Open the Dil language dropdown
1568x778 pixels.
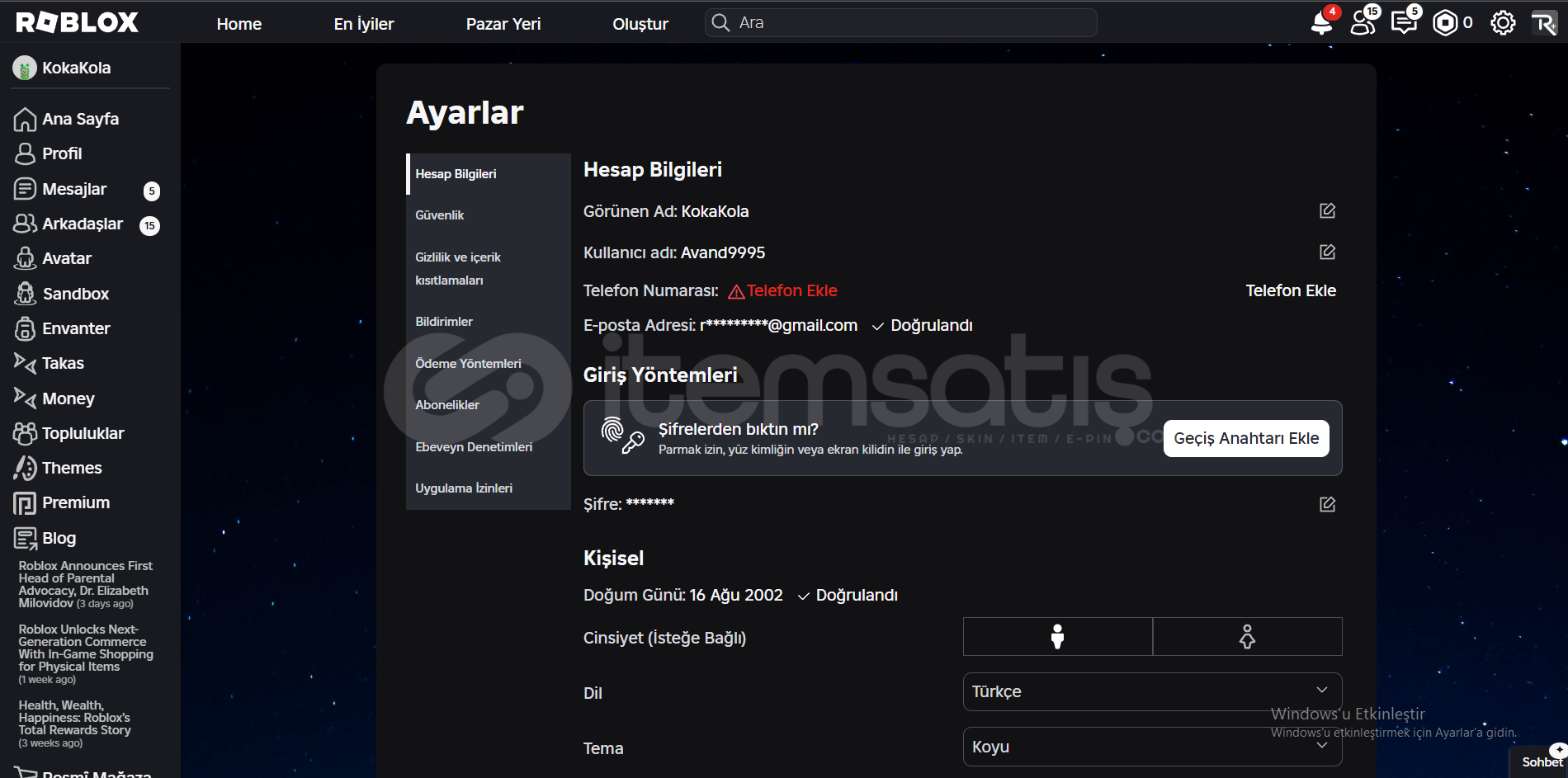click(x=1153, y=691)
